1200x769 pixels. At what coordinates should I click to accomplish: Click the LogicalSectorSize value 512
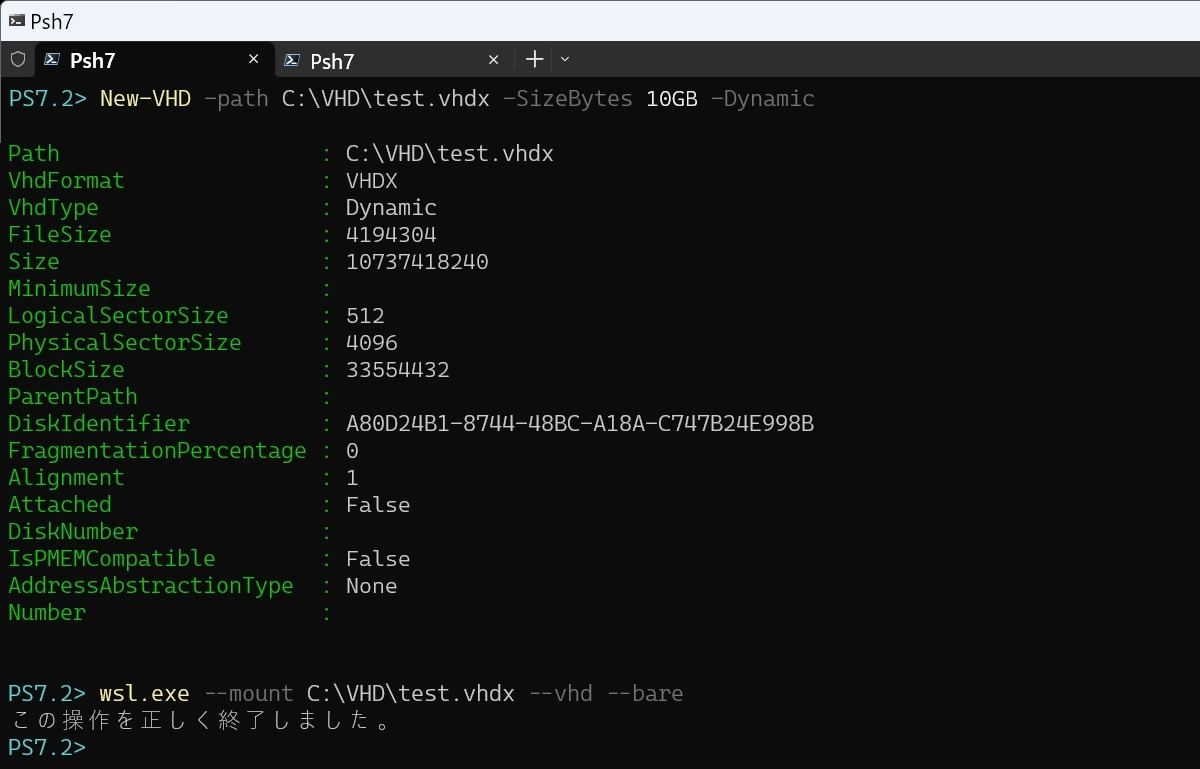pyautogui.click(x=365, y=315)
